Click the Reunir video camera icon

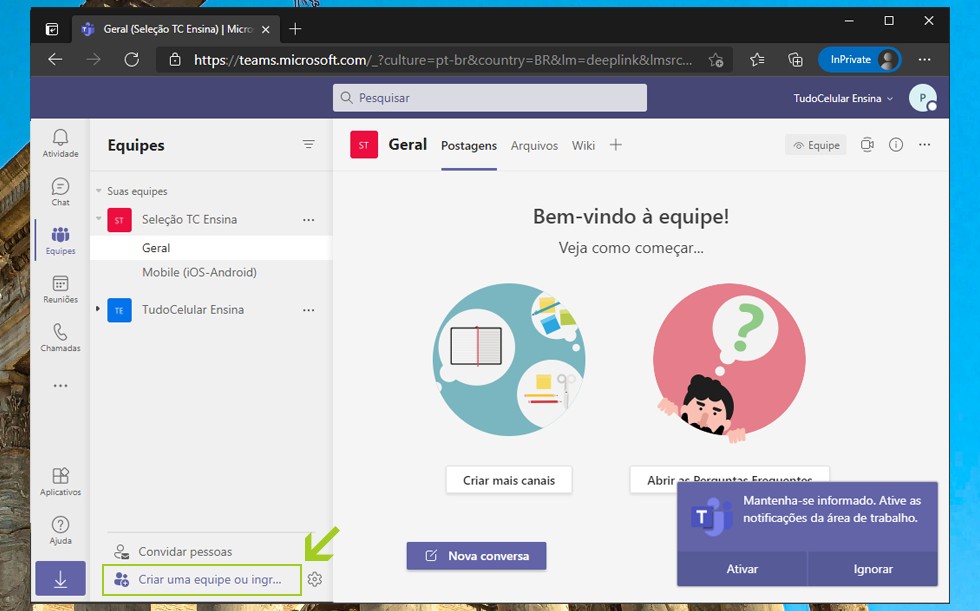(x=867, y=145)
